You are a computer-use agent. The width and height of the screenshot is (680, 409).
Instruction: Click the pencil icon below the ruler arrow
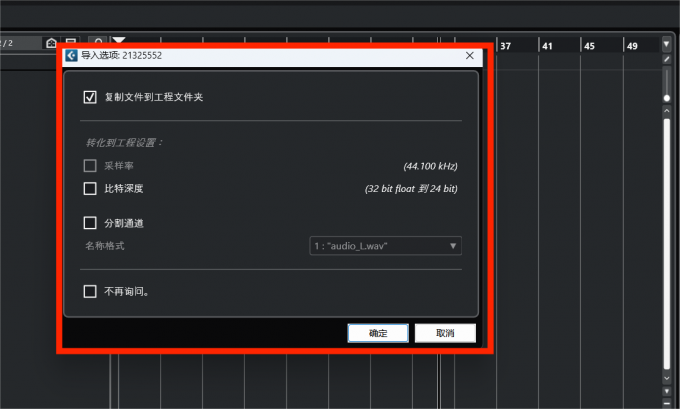coord(667,59)
